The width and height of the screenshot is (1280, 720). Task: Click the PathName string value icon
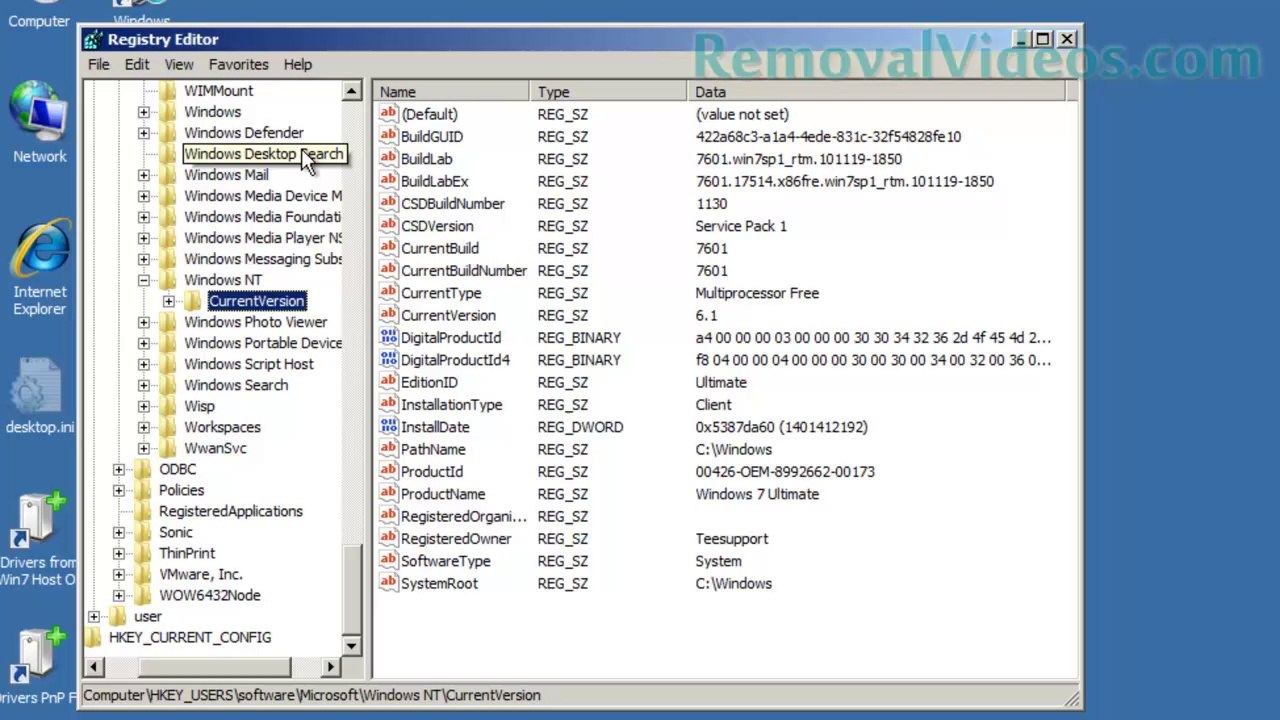coord(388,449)
